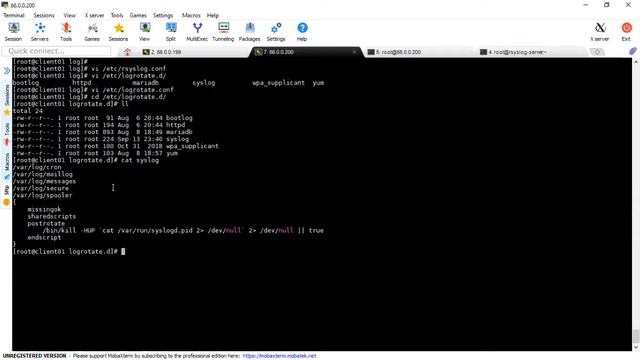
Task: Open the Terminal menu
Action: coord(14,15)
